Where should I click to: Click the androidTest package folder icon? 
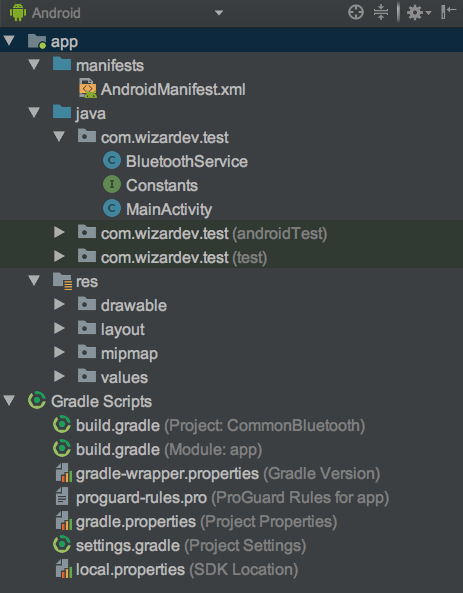[87, 231]
